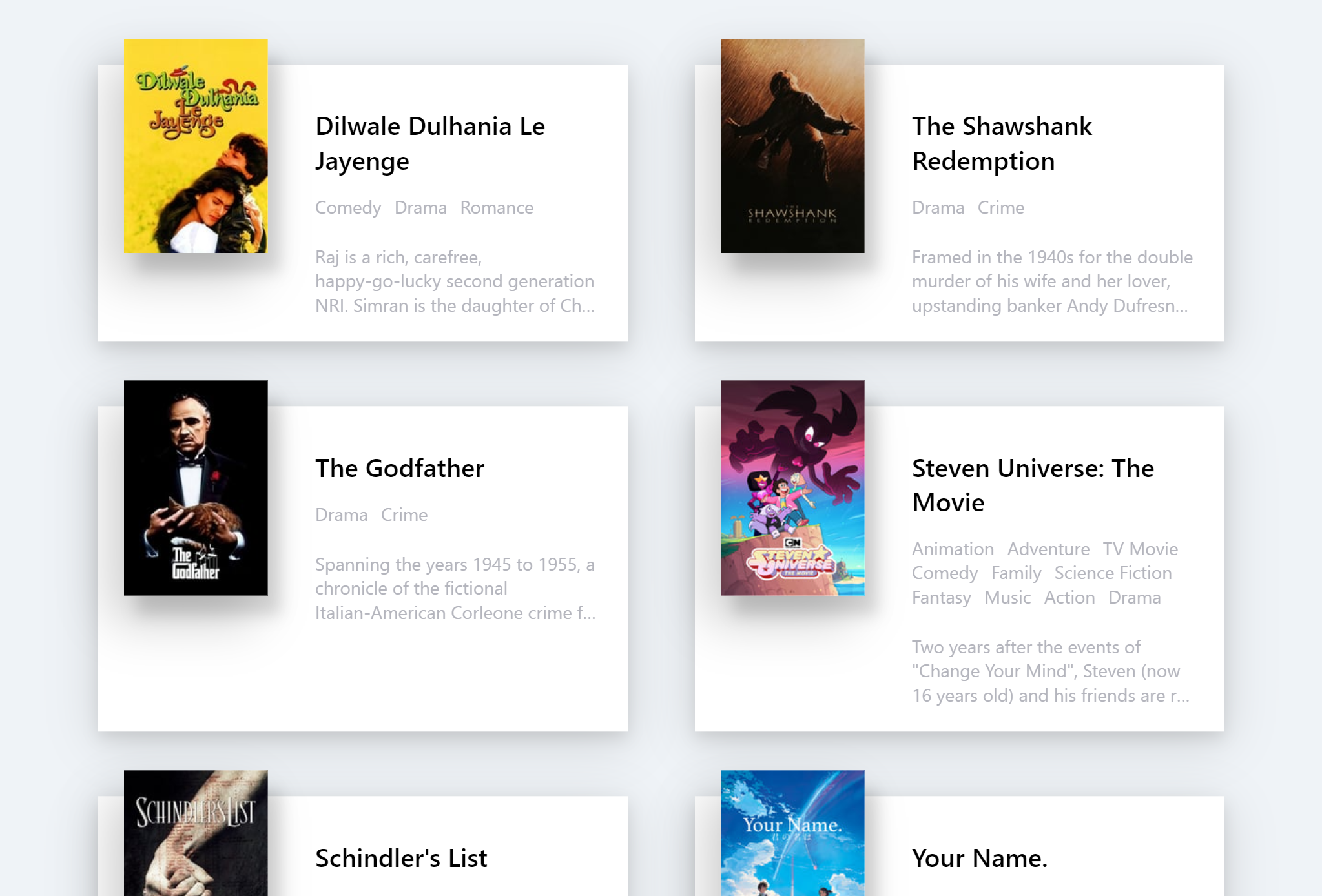Open the Your Name. poster
The width and height of the screenshot is (1322, 896).
coord(792,833)
